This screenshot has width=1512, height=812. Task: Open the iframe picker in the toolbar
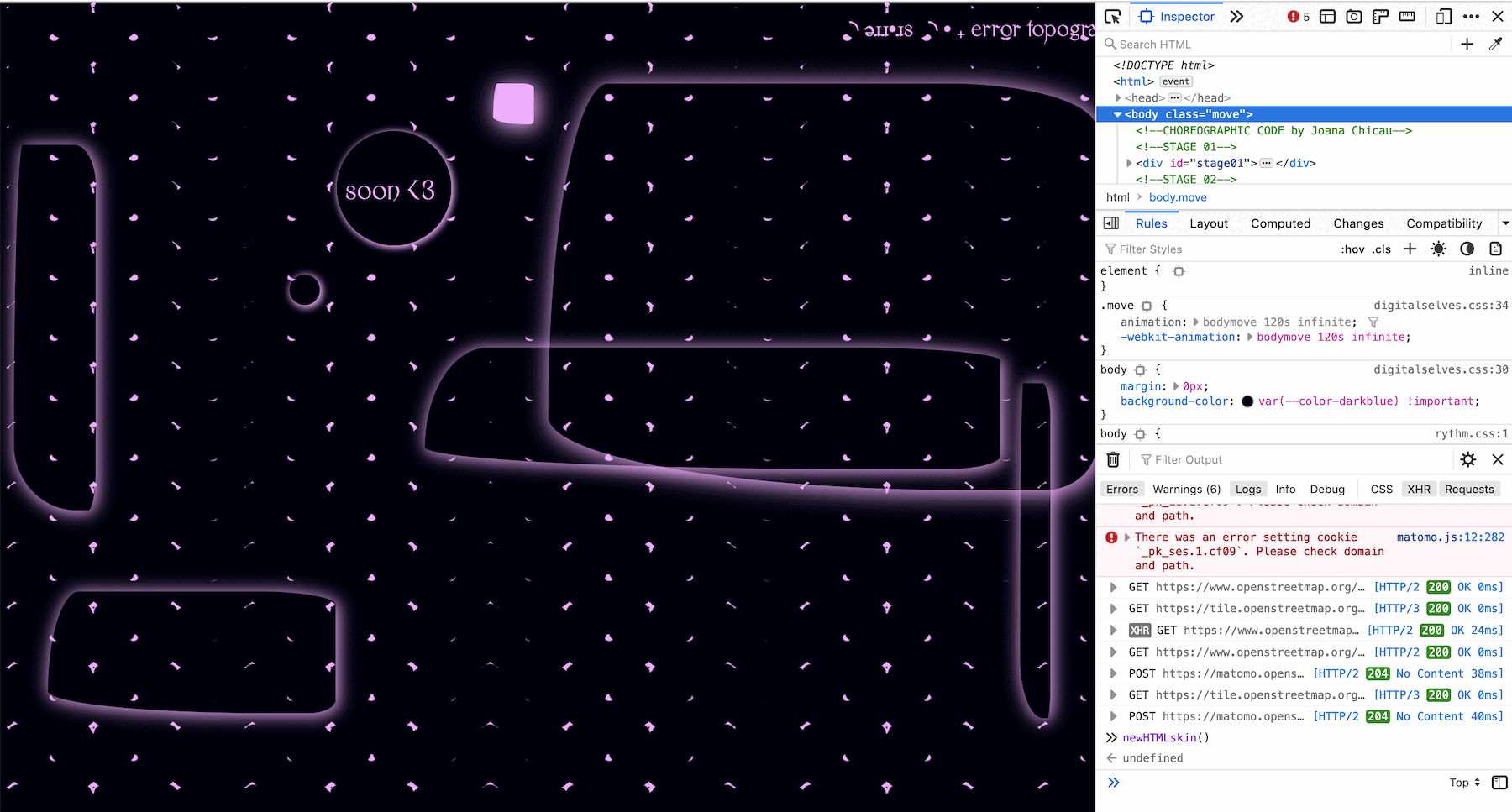point(1328,17)
